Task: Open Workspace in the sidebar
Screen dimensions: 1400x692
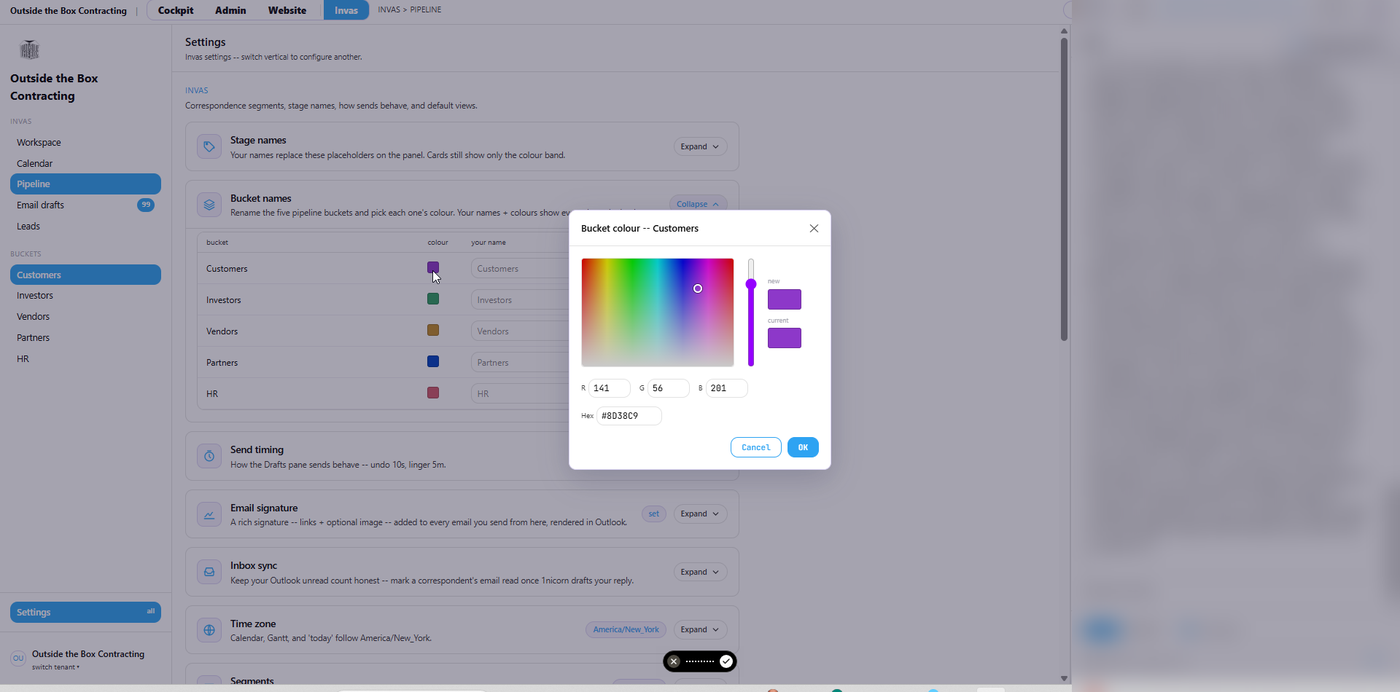Action: [x=85, y=142]
